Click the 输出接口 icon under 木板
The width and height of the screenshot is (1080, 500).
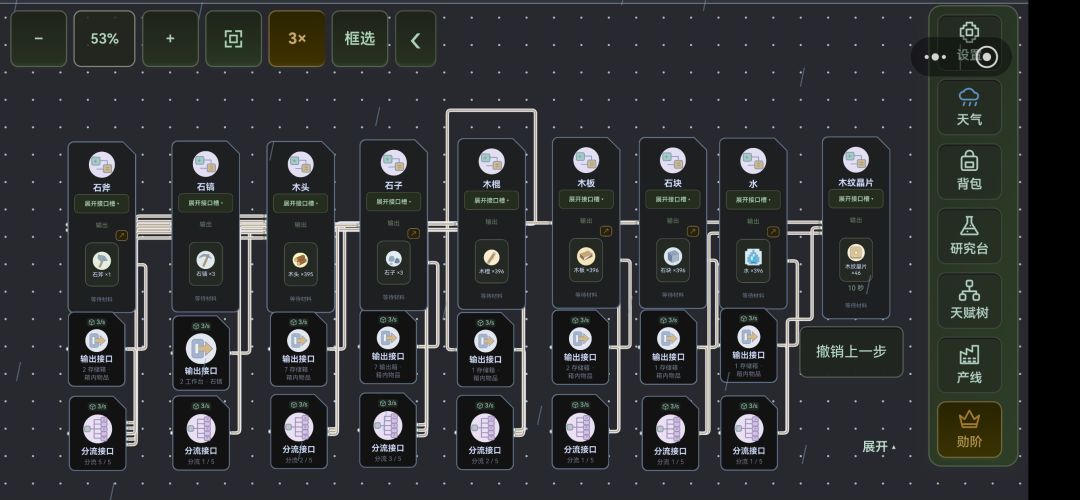point(580,338)
